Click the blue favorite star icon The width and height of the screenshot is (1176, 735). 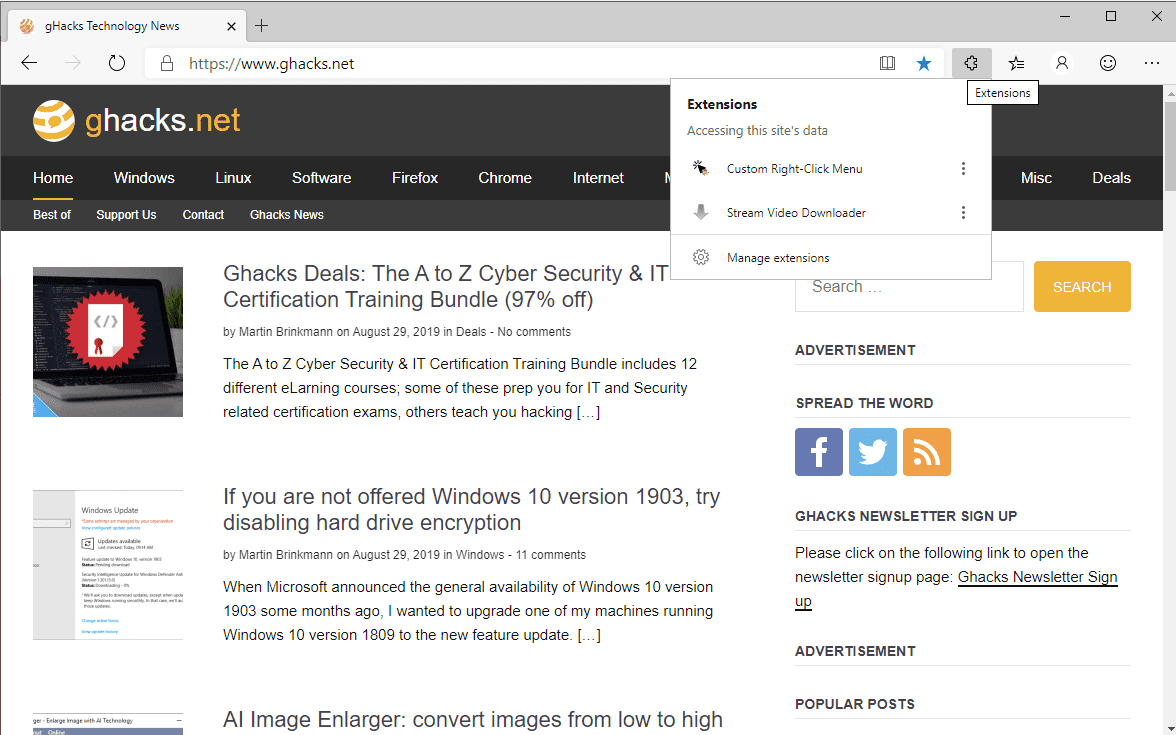pyautogui.click(x=924, y=64)
